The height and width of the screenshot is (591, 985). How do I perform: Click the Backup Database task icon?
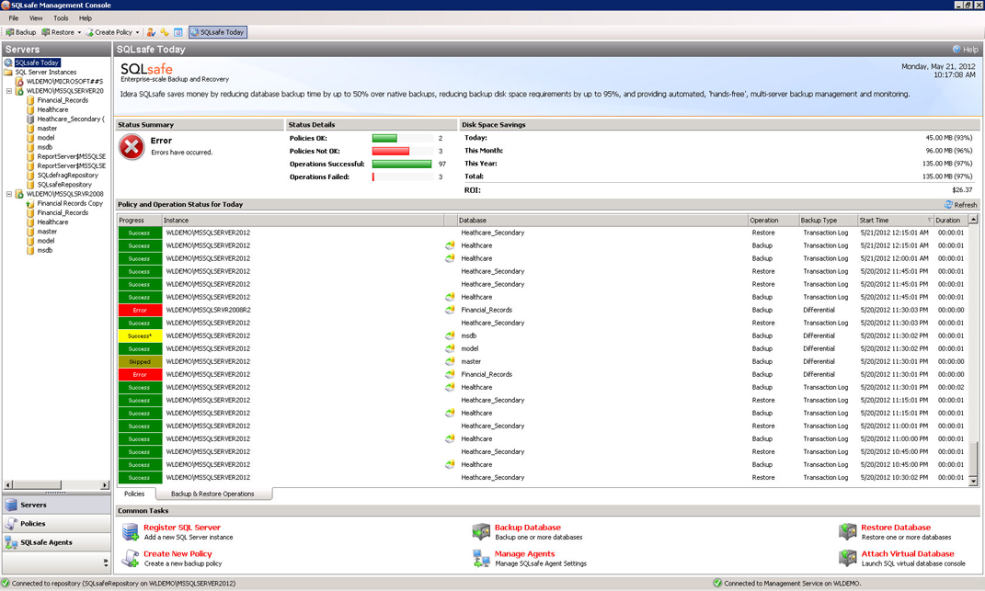481,532
